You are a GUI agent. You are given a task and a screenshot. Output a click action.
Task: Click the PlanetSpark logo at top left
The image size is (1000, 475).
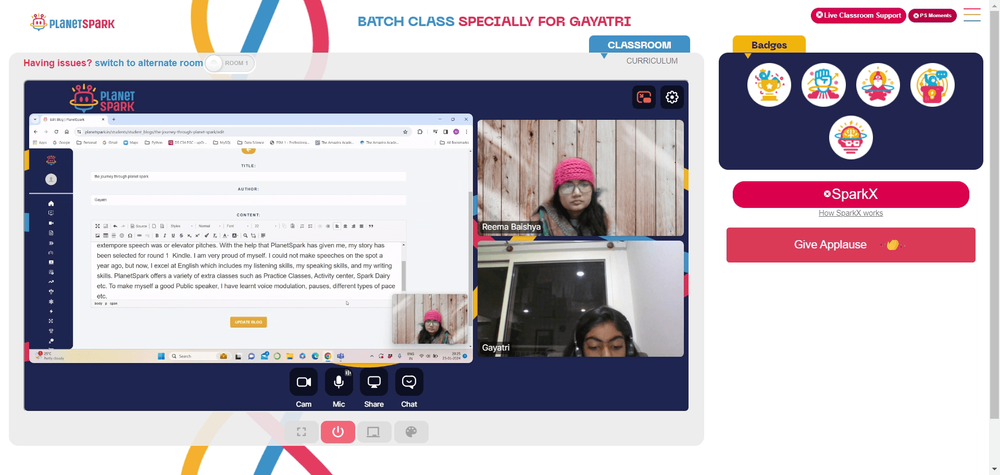(73, 23)
